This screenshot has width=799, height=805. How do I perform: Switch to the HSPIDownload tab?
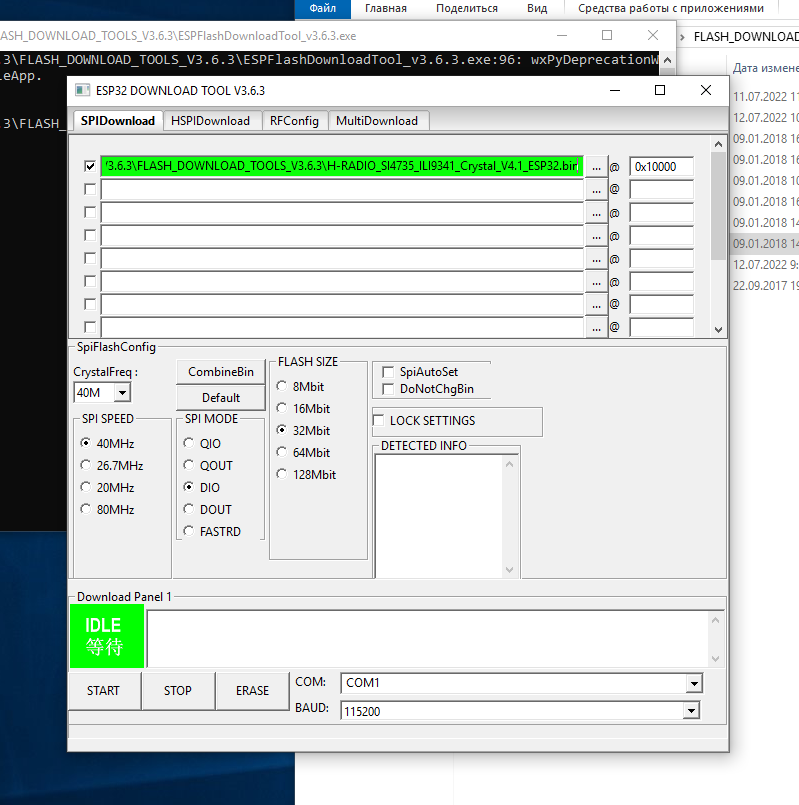pos(211,121)
